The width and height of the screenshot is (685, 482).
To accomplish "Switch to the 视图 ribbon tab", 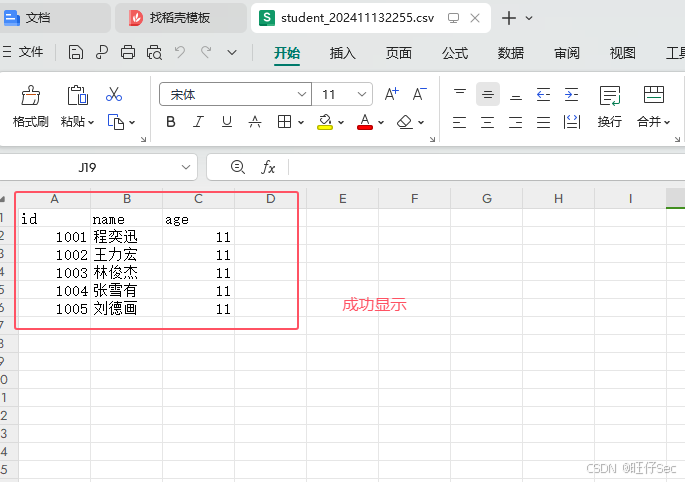I will click(623, 53).
